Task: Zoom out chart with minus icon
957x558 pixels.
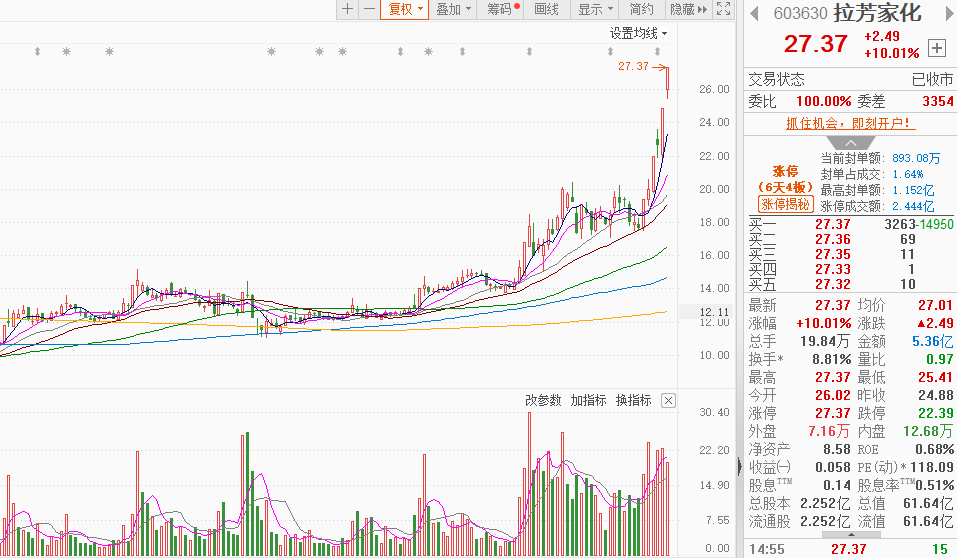Action: [369, 9]
